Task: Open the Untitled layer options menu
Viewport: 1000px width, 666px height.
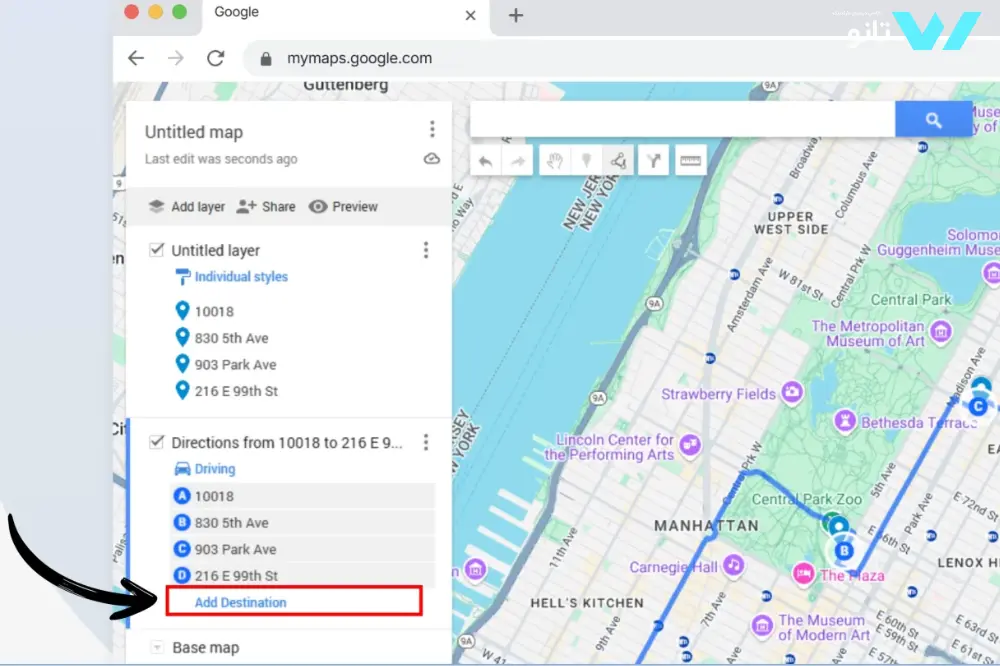Action: pos(426,250)
